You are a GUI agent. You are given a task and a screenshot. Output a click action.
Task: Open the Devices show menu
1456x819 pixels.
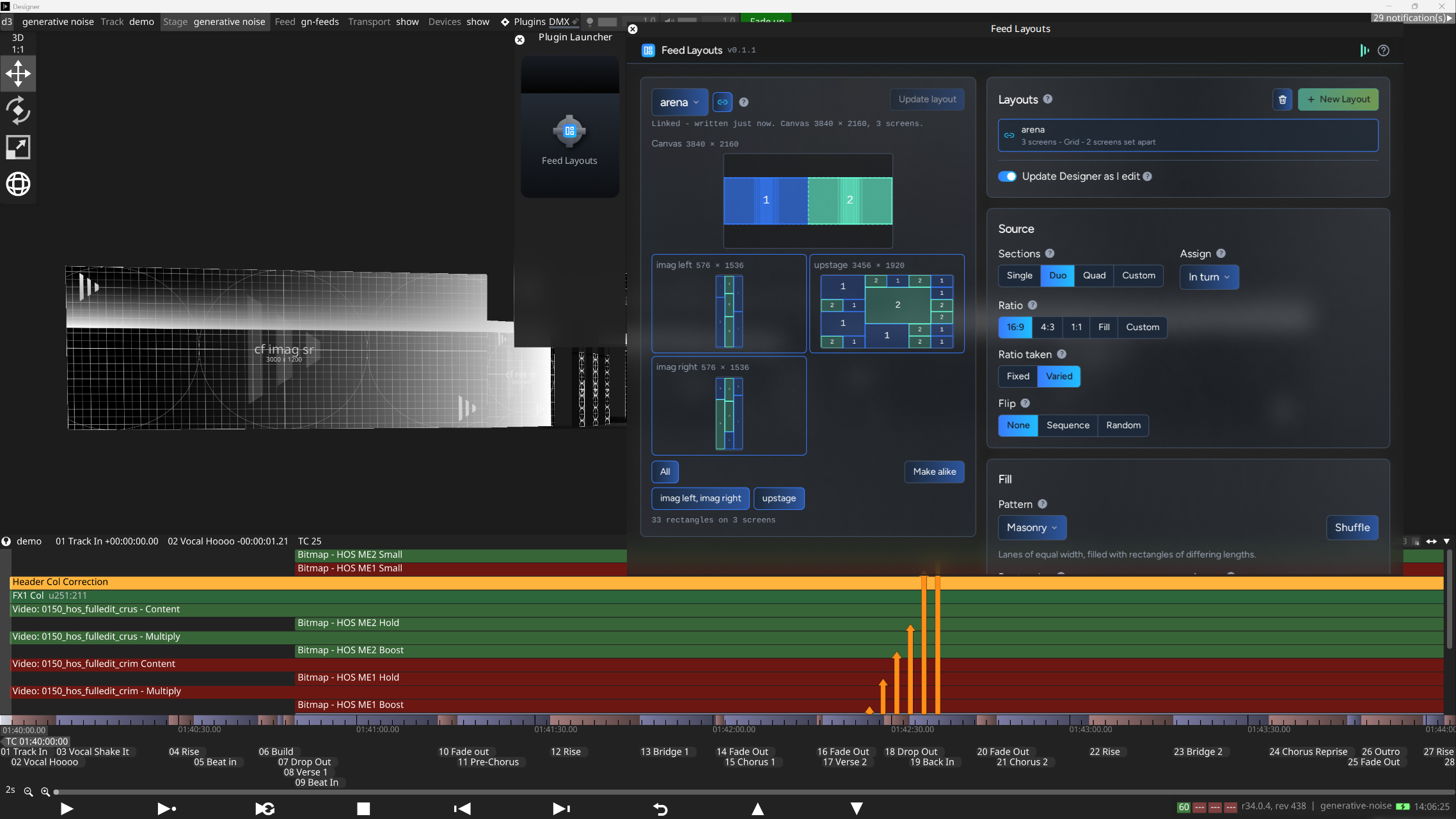pos(459,22)
